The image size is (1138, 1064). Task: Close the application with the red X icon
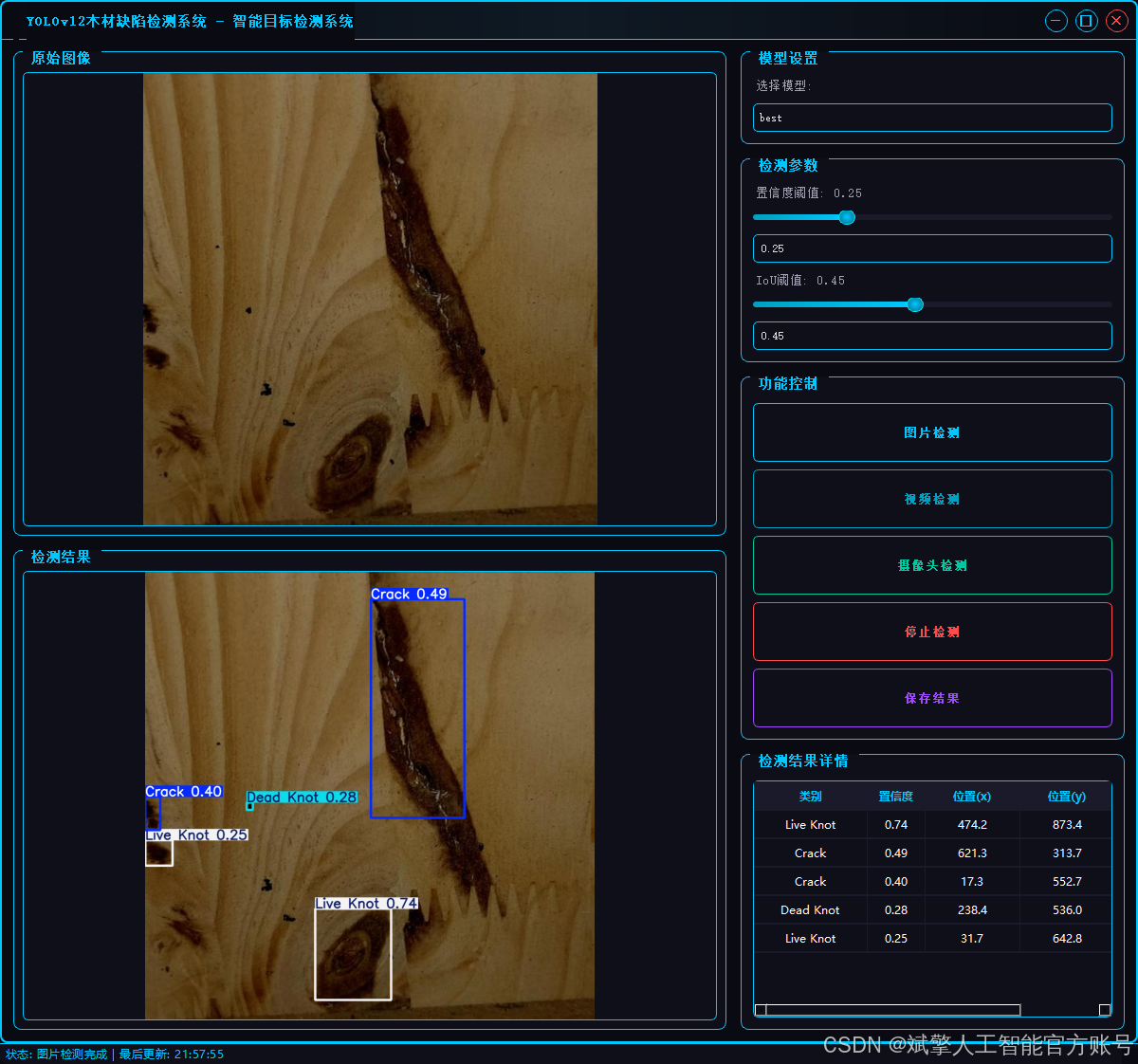tap(1117, 21)
